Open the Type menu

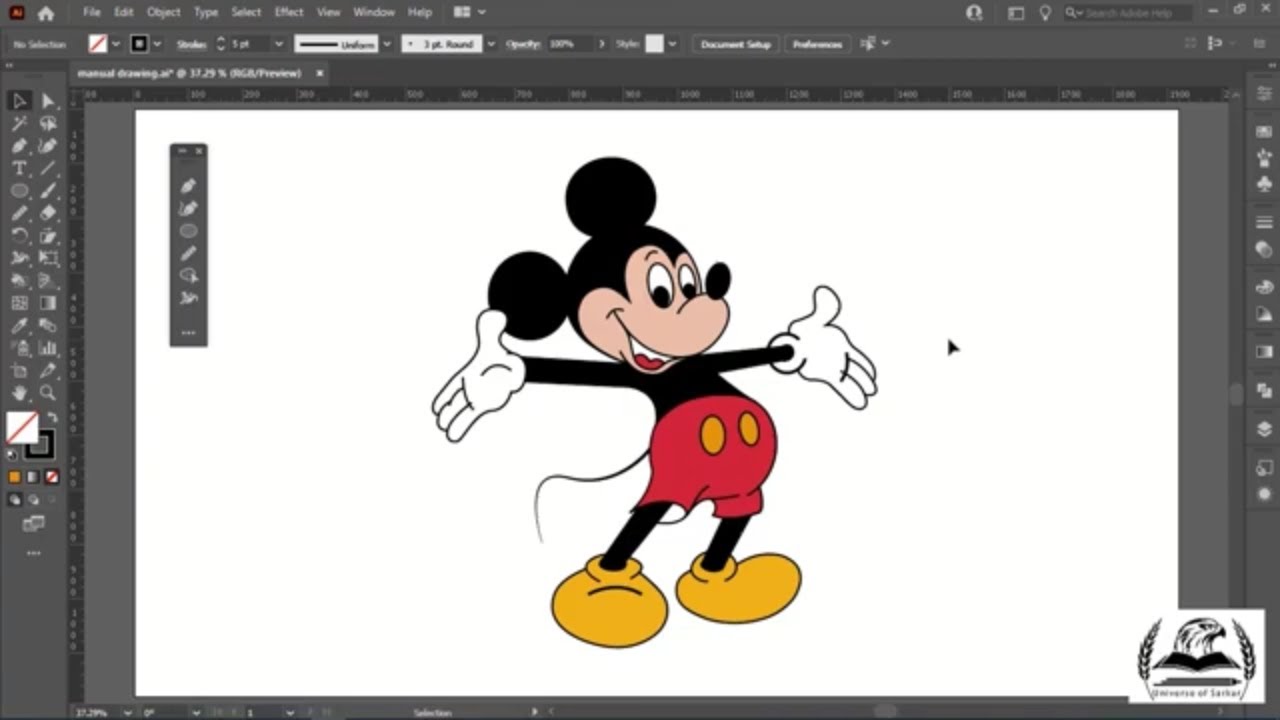tap(206, 12)
